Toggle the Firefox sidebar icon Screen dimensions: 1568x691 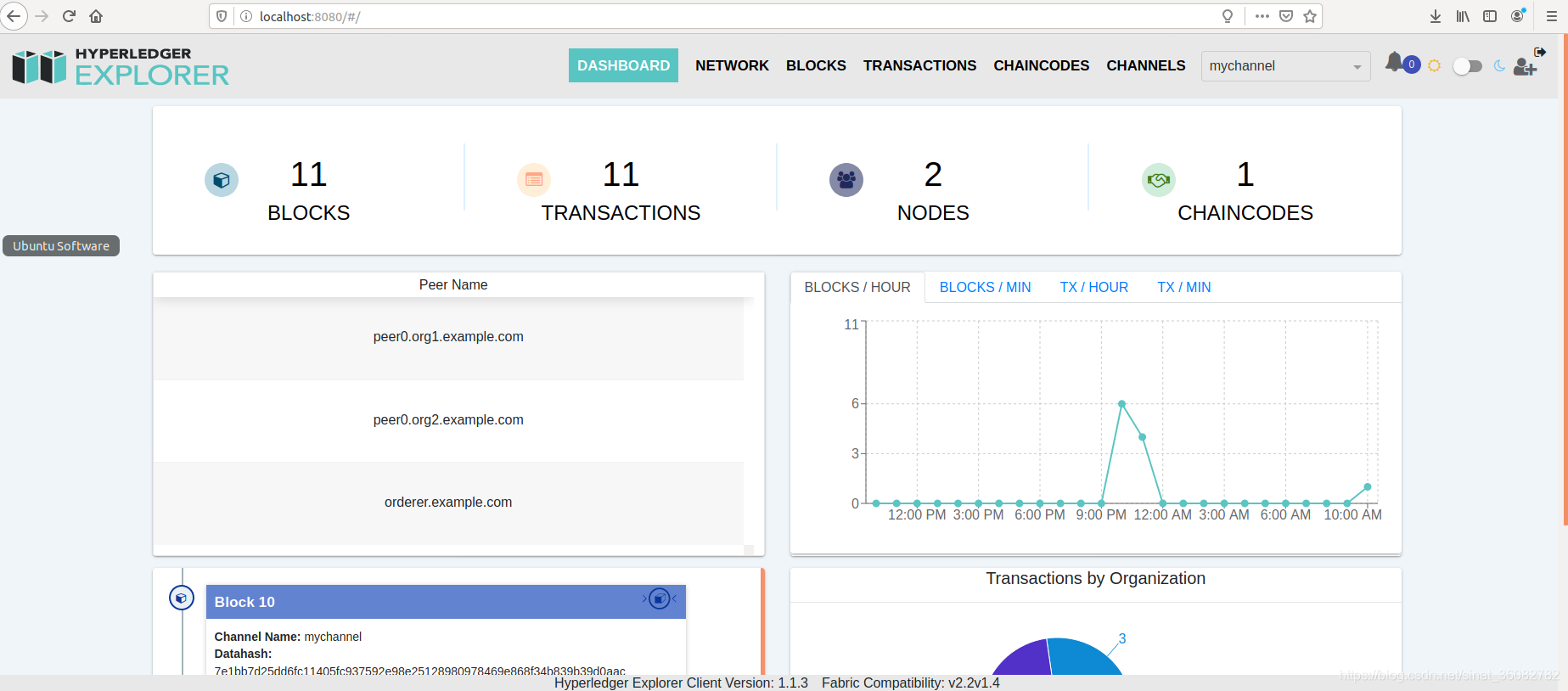coord(1490,16)
